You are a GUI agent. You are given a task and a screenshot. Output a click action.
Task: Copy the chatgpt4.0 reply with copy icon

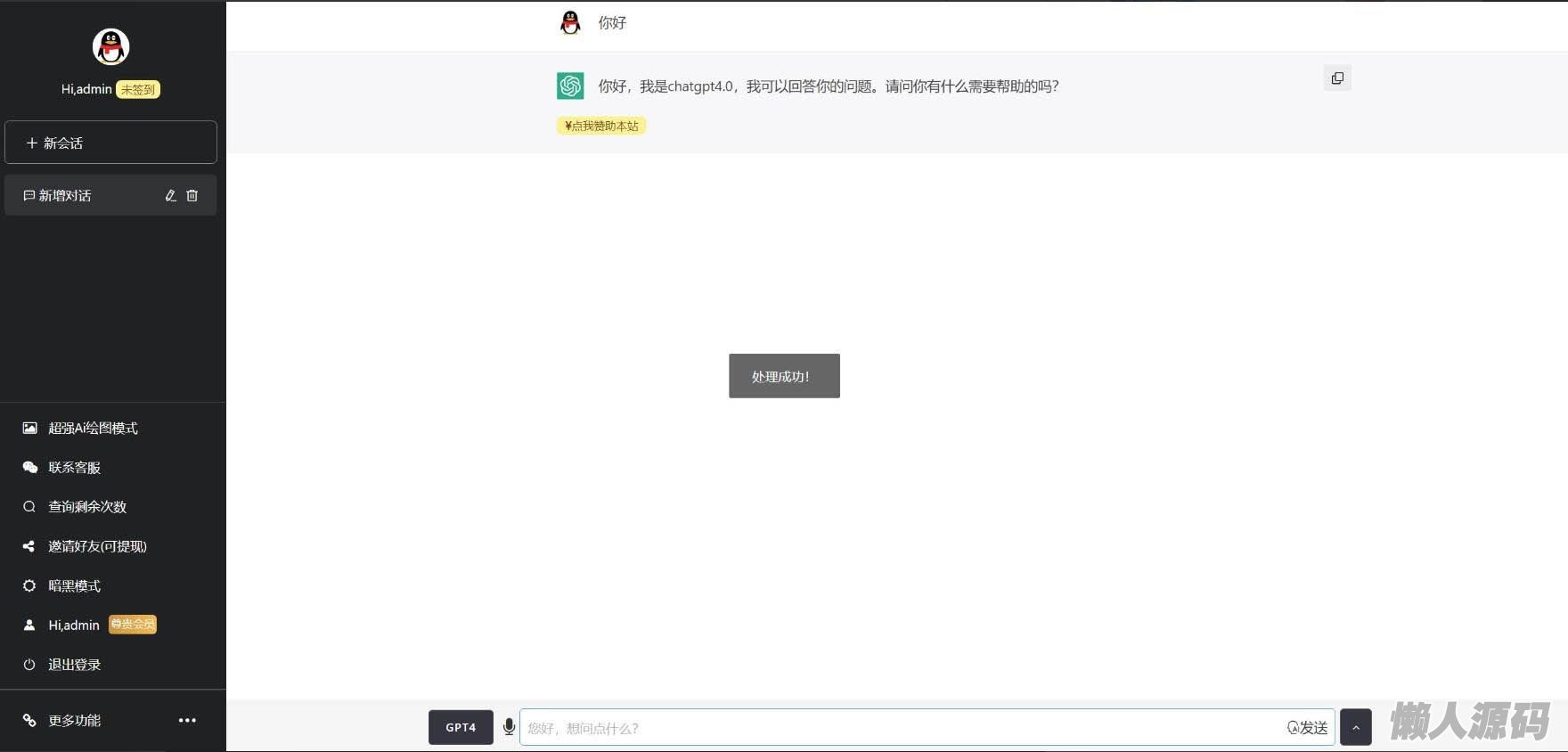click(x=1336, y=78)
